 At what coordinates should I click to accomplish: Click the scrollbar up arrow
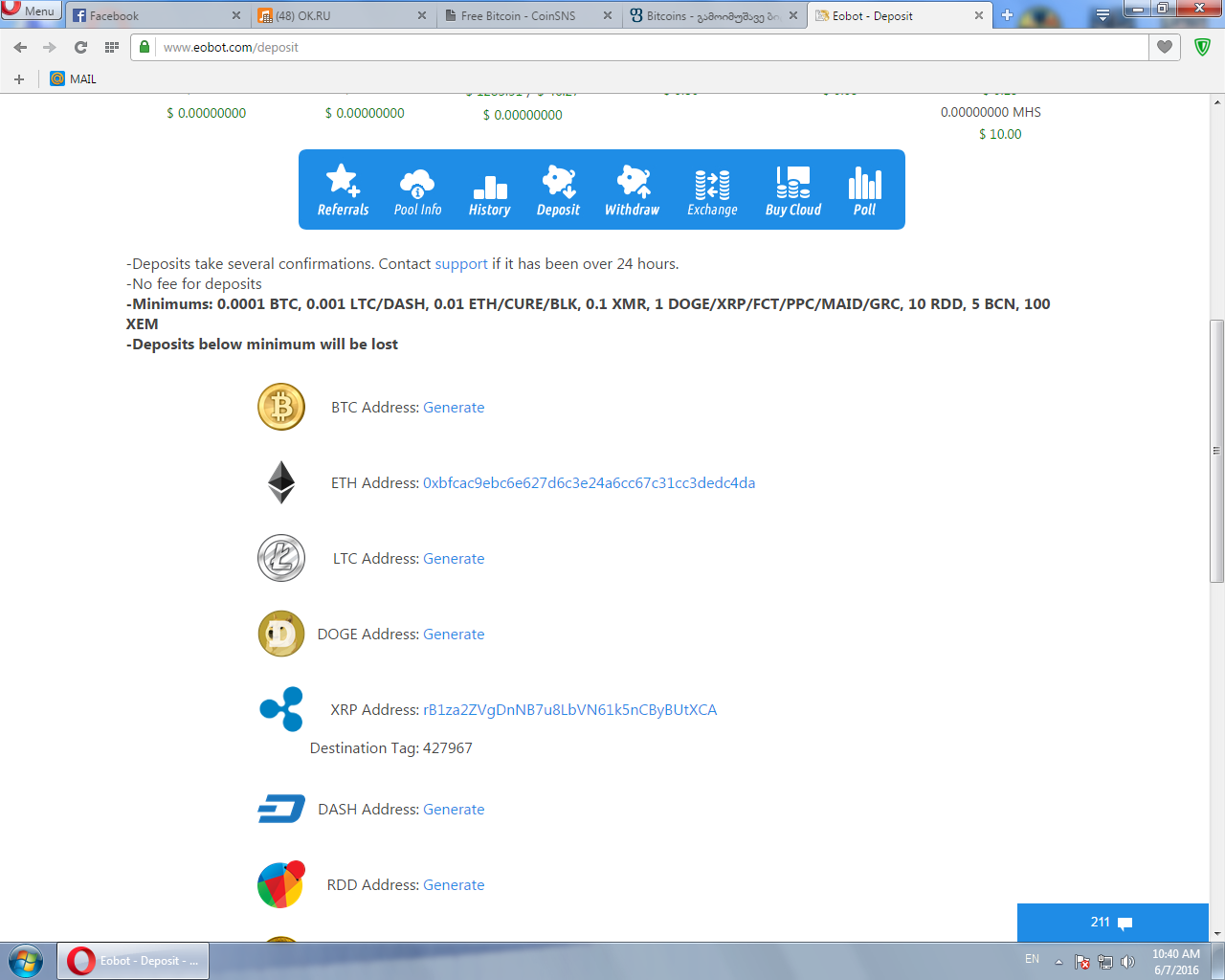pyautogui.click(x=1217, y=101)
